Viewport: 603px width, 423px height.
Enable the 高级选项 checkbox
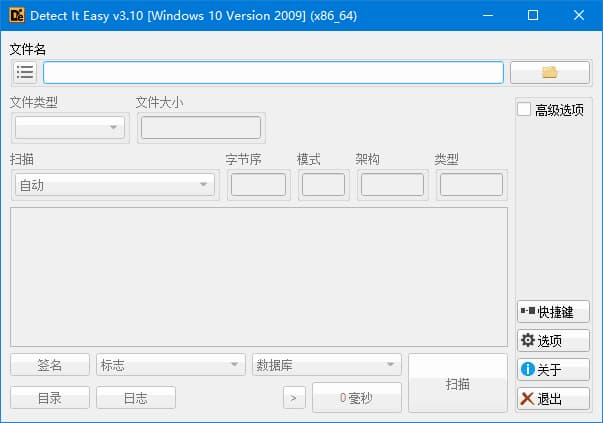tap(524, 110)
